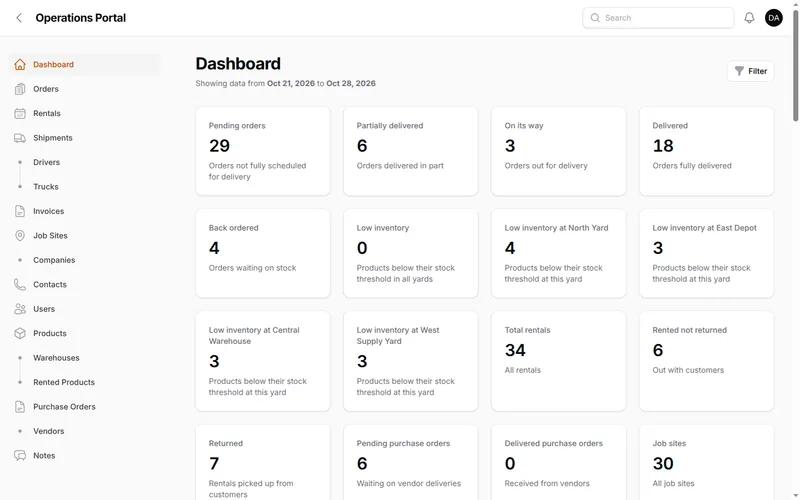800x500 pixels.
Task: Select Companies submenu item
Action: (x=54, y=260)
